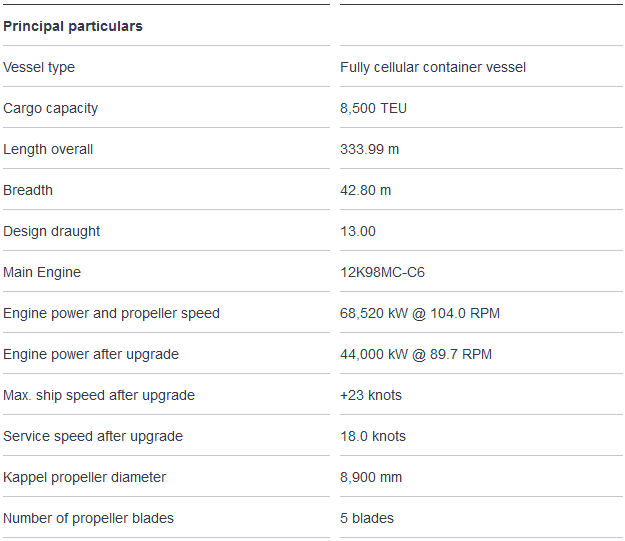Click the Fully cellular container vessel value
The width and height of the screenshot is (625, 541).
pyautogui.click(x=433, y=67)
